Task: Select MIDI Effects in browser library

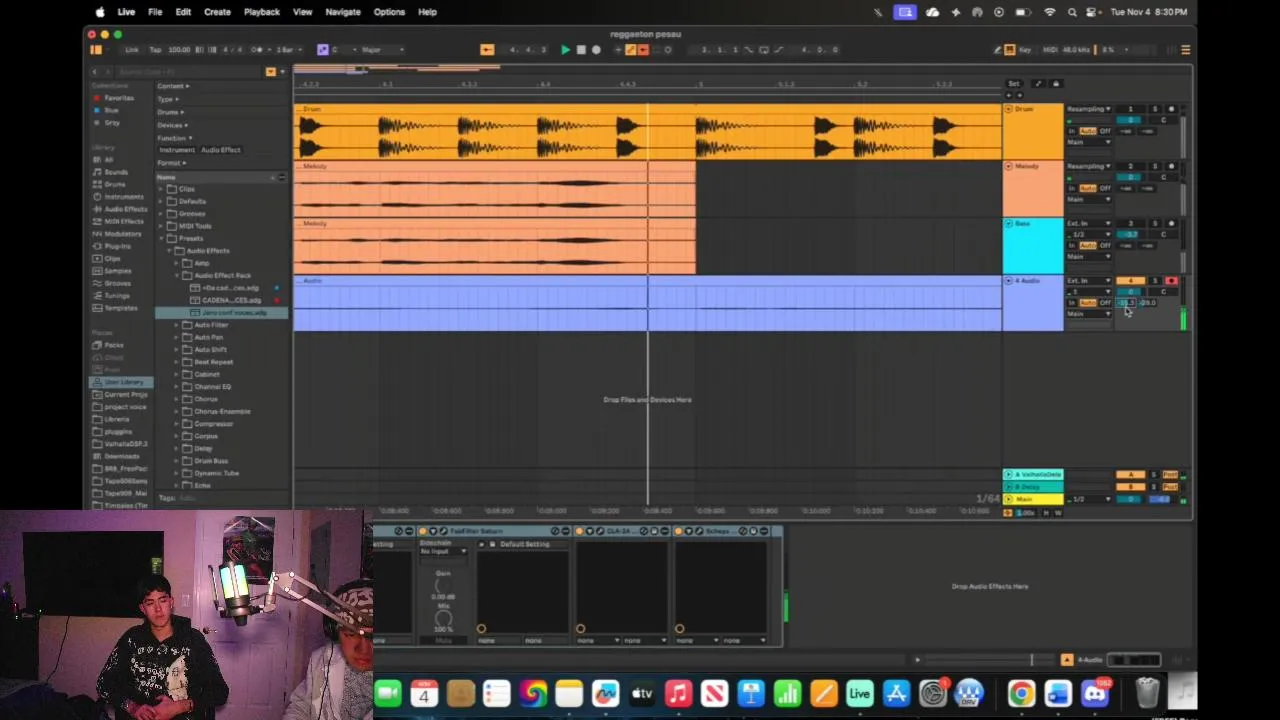Action: (x=124, y=221)
